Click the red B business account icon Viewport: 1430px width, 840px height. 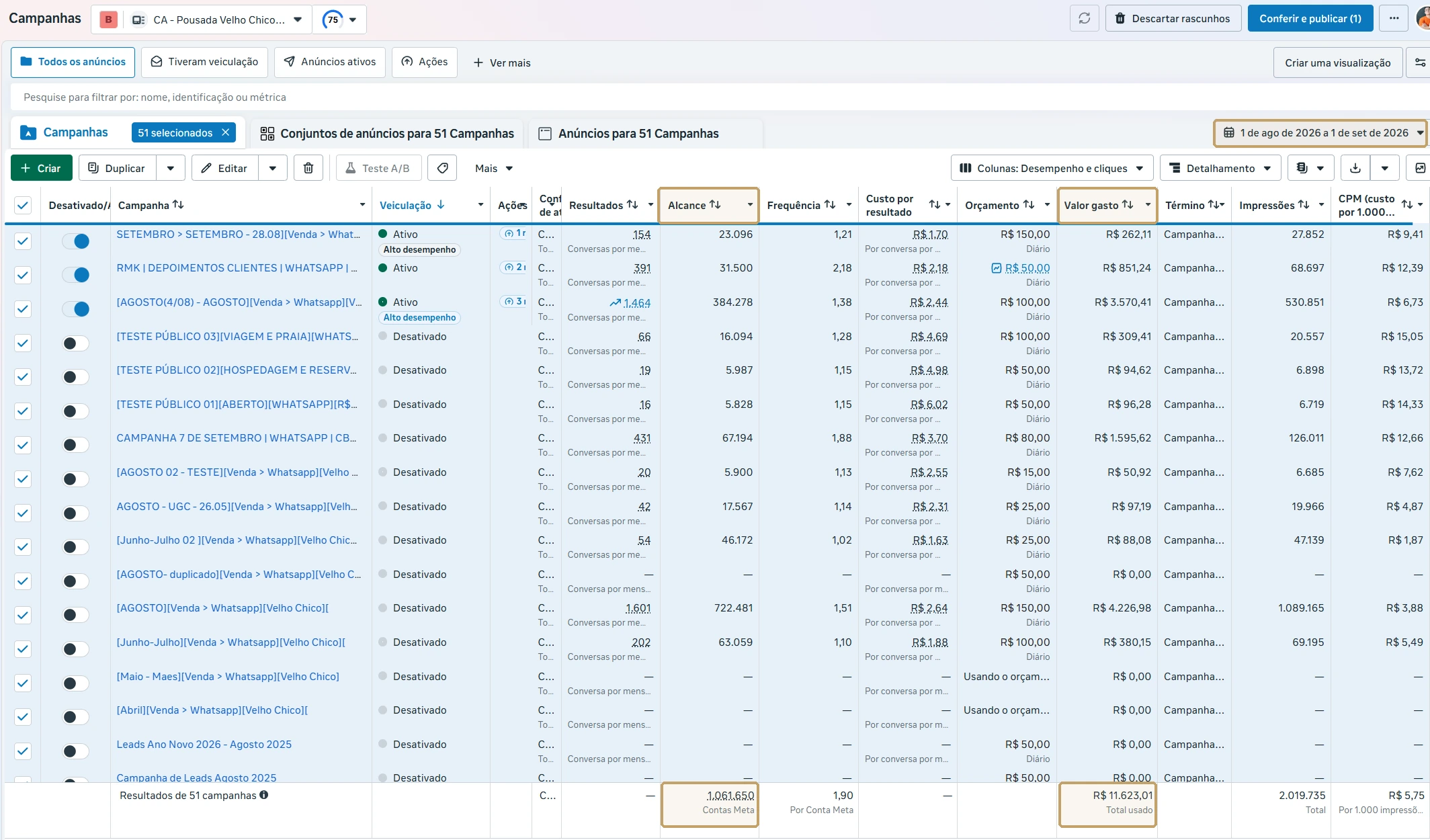108,19
